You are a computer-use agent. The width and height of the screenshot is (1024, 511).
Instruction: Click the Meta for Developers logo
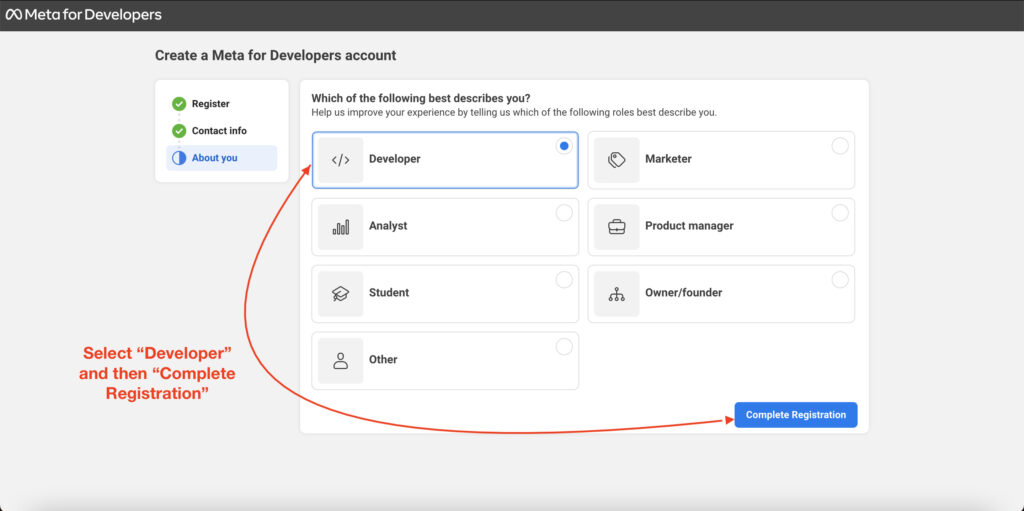[x=84, y=14]
